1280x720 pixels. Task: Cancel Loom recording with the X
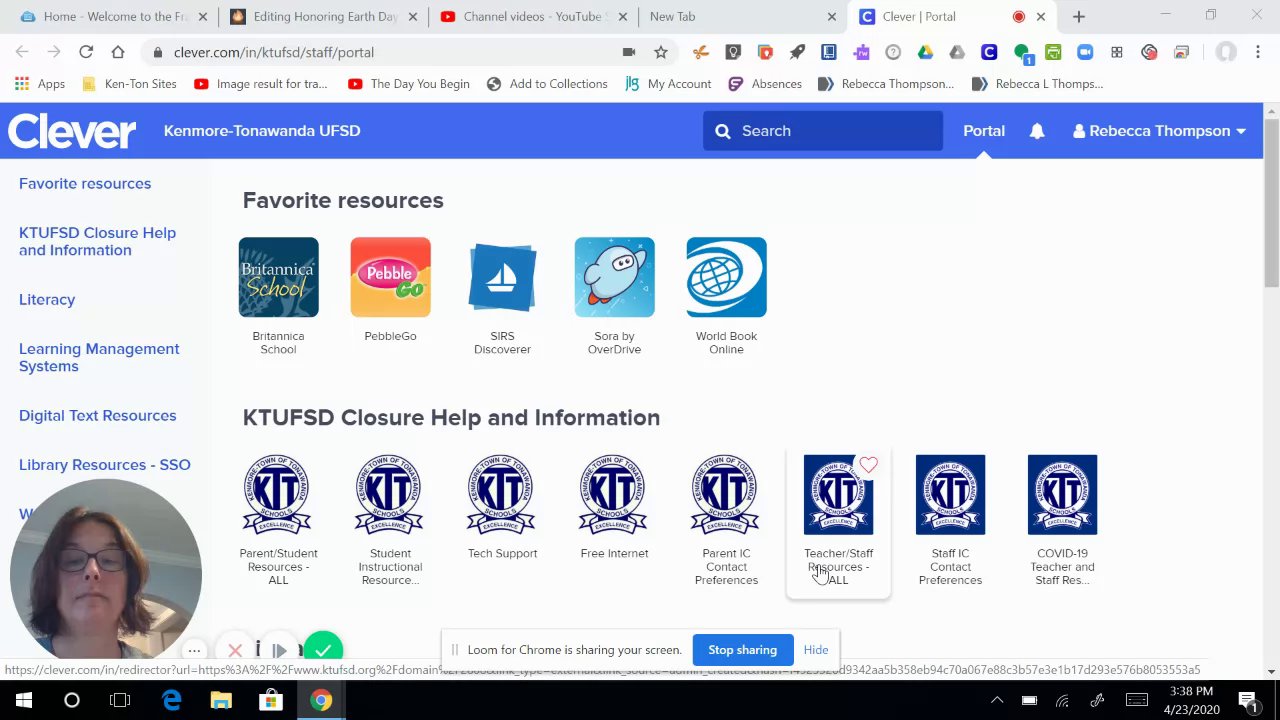pos(235,651)
